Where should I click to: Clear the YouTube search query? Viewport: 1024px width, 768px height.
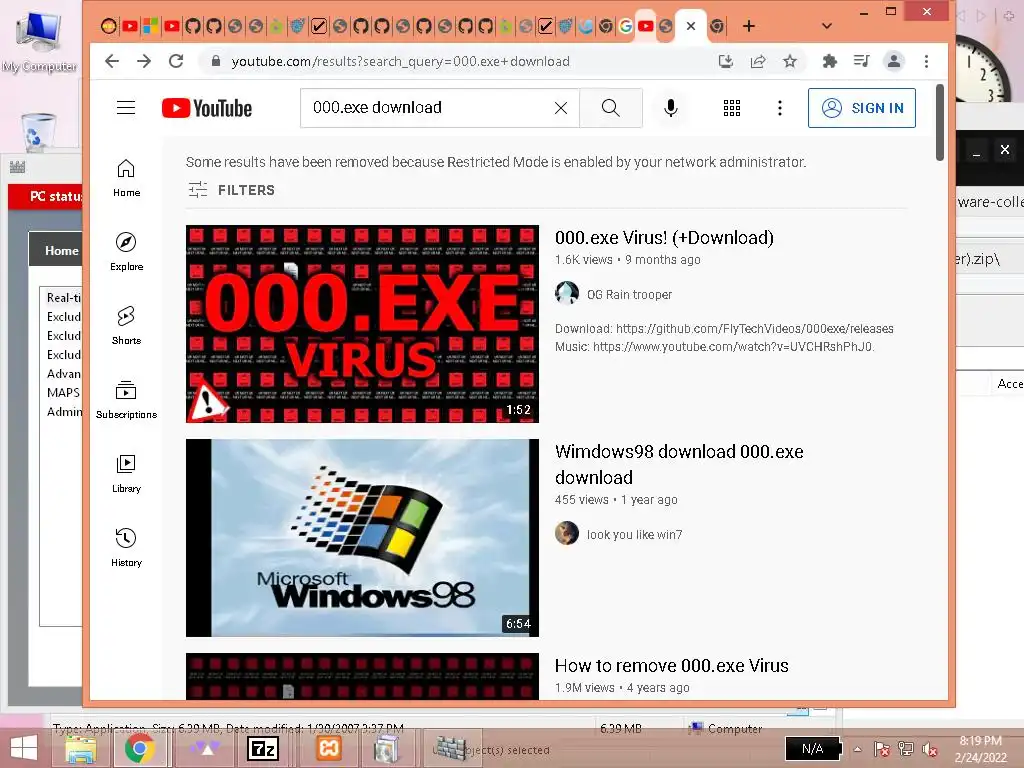coord(560,108)
